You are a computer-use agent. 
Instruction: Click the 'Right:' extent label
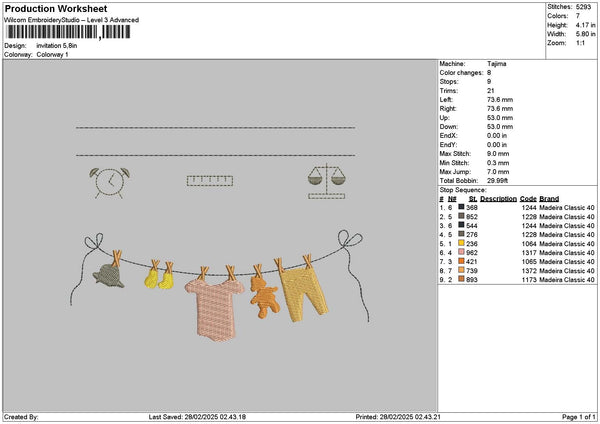[448, 109]
